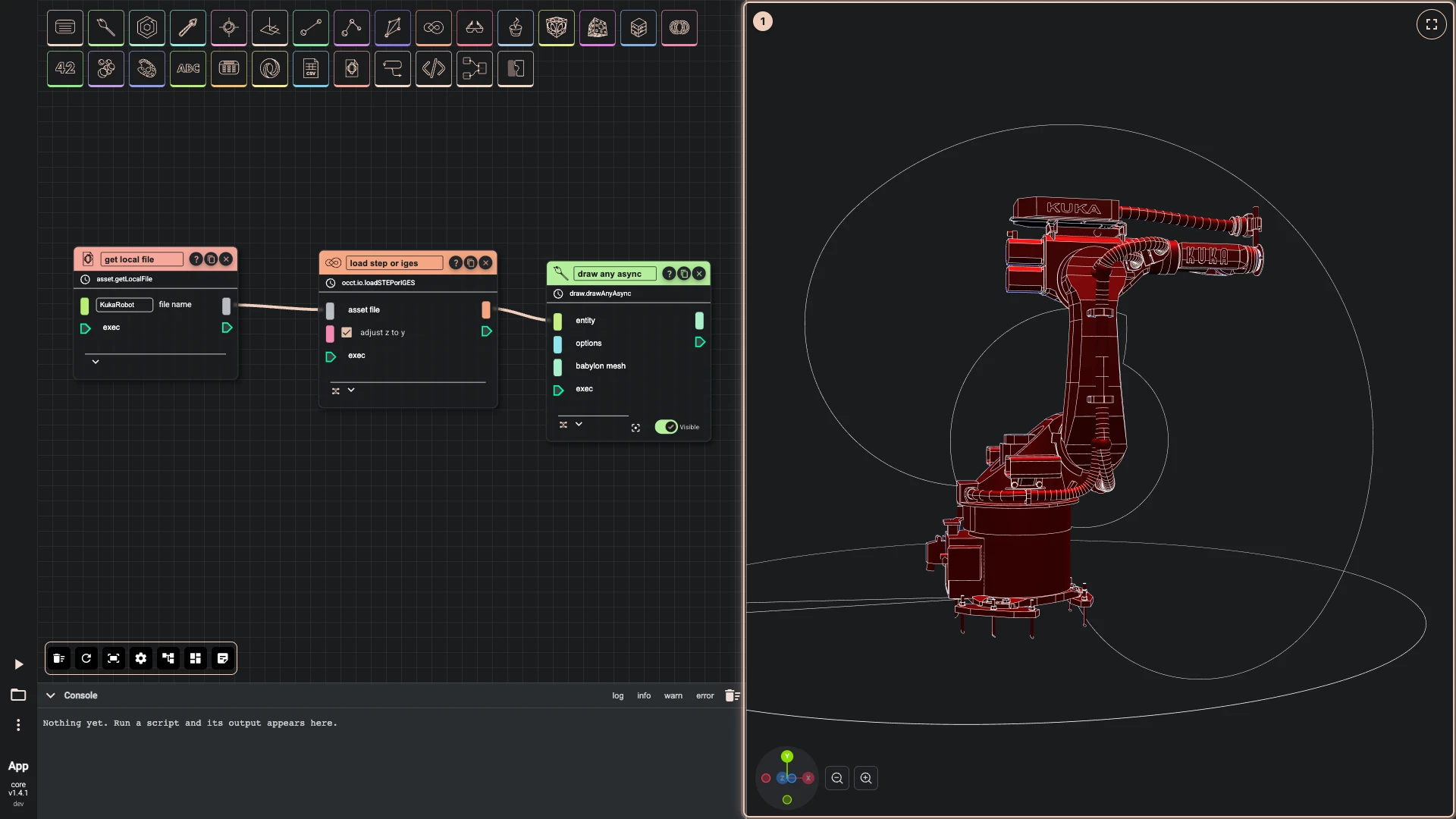Open the folder icon in left sidebar
The width and height of the screenshot is (1456, 819).
point(18,695)
